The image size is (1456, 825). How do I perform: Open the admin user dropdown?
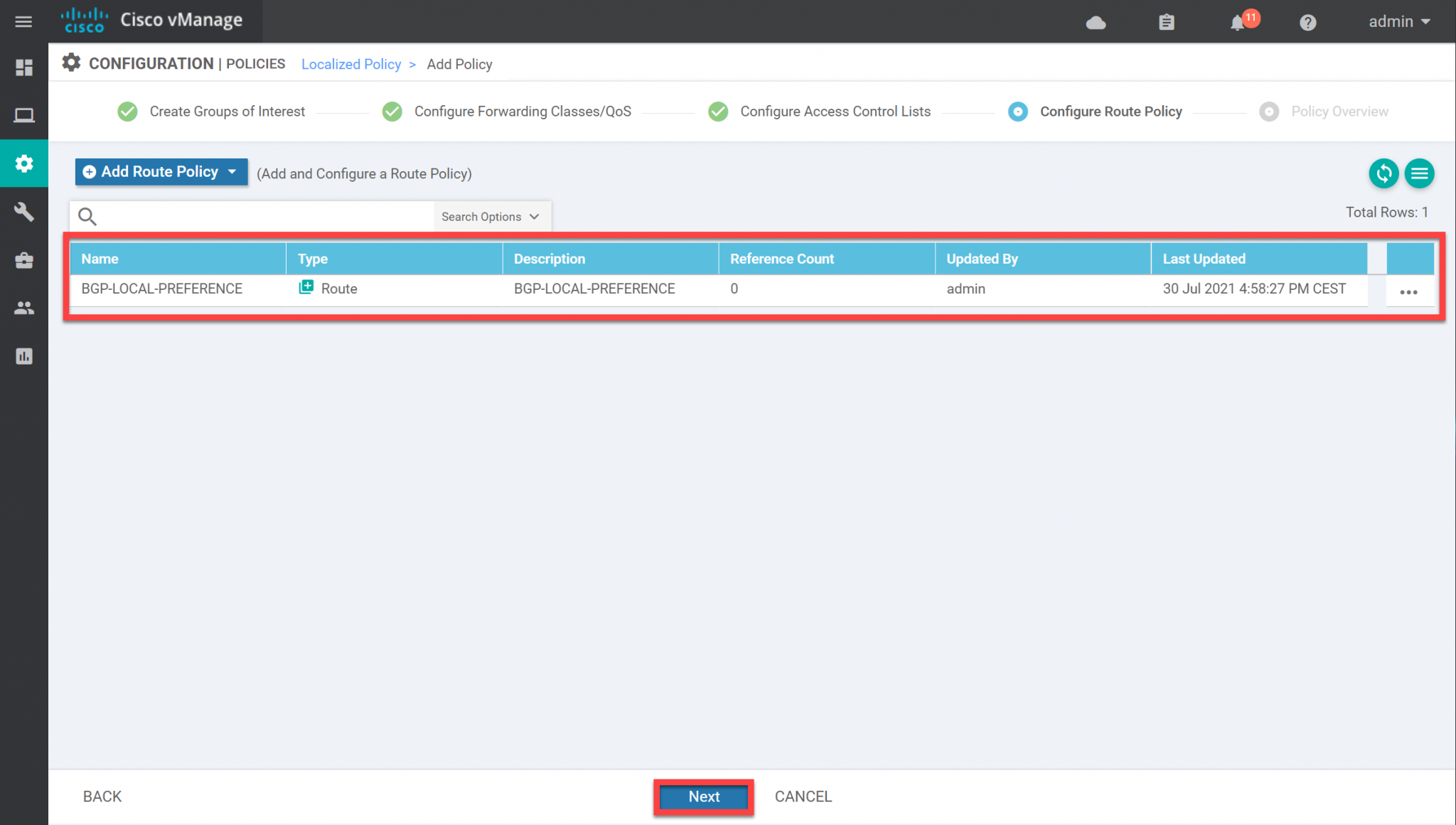1398,21
